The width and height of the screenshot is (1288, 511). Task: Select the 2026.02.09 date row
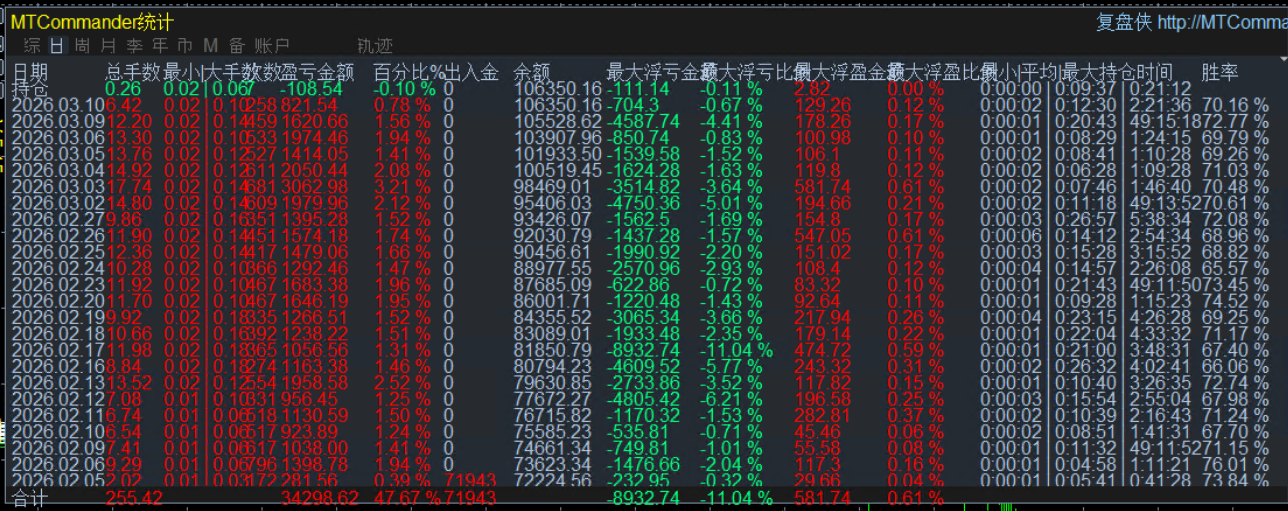point(58,448)
